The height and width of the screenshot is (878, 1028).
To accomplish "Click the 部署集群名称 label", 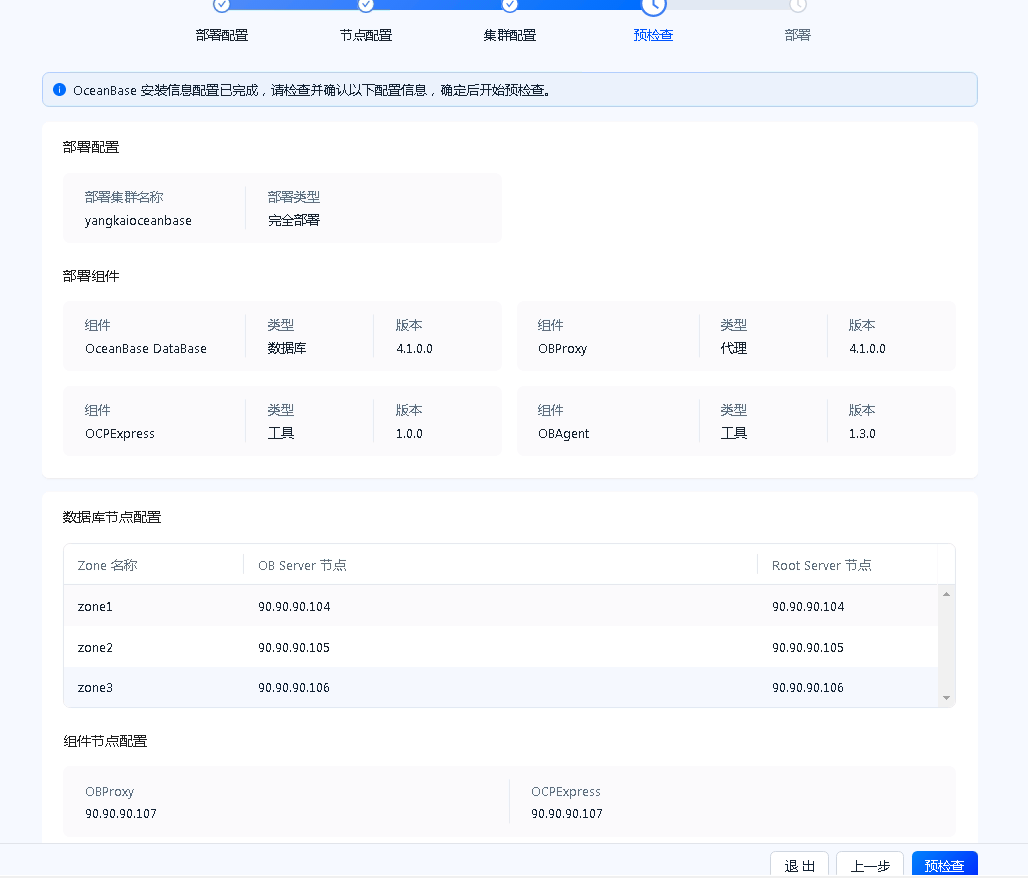I will (x=124, y=197).
